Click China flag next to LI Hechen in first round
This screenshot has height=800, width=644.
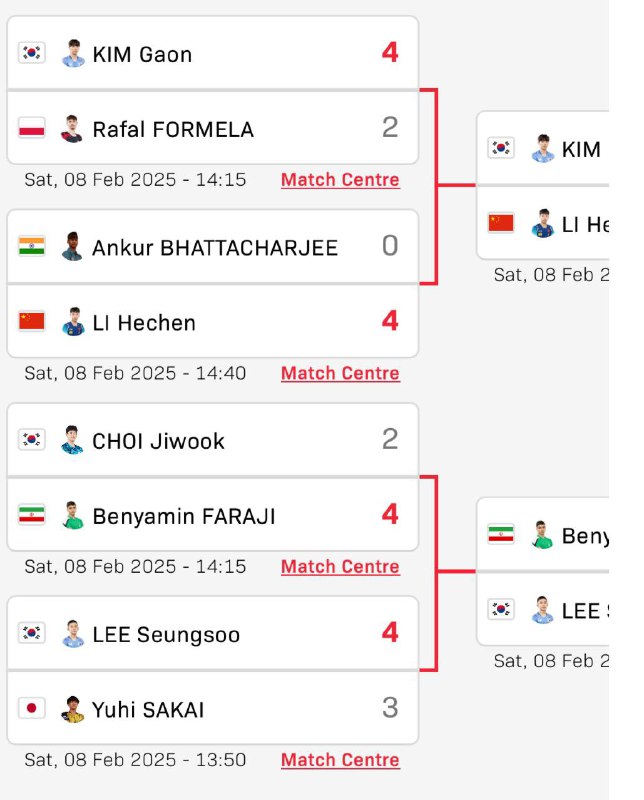pos(32,321)
